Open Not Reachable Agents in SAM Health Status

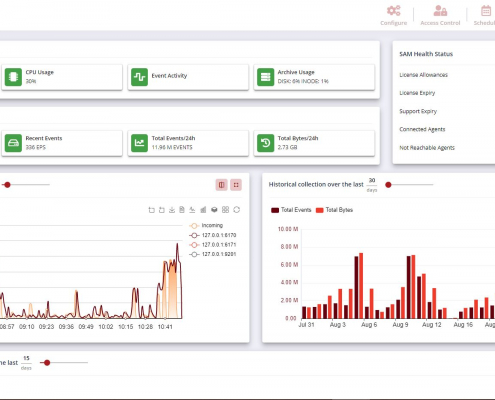tap(427, 148)
